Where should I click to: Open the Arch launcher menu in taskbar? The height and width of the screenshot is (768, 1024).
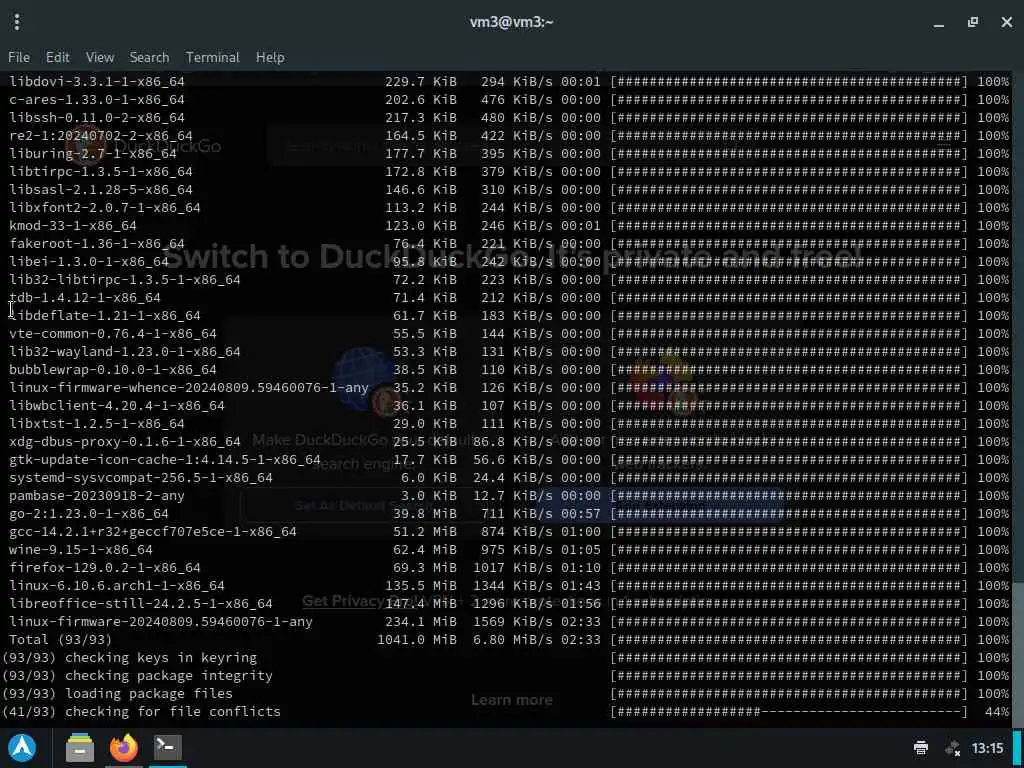pos(22,748)
